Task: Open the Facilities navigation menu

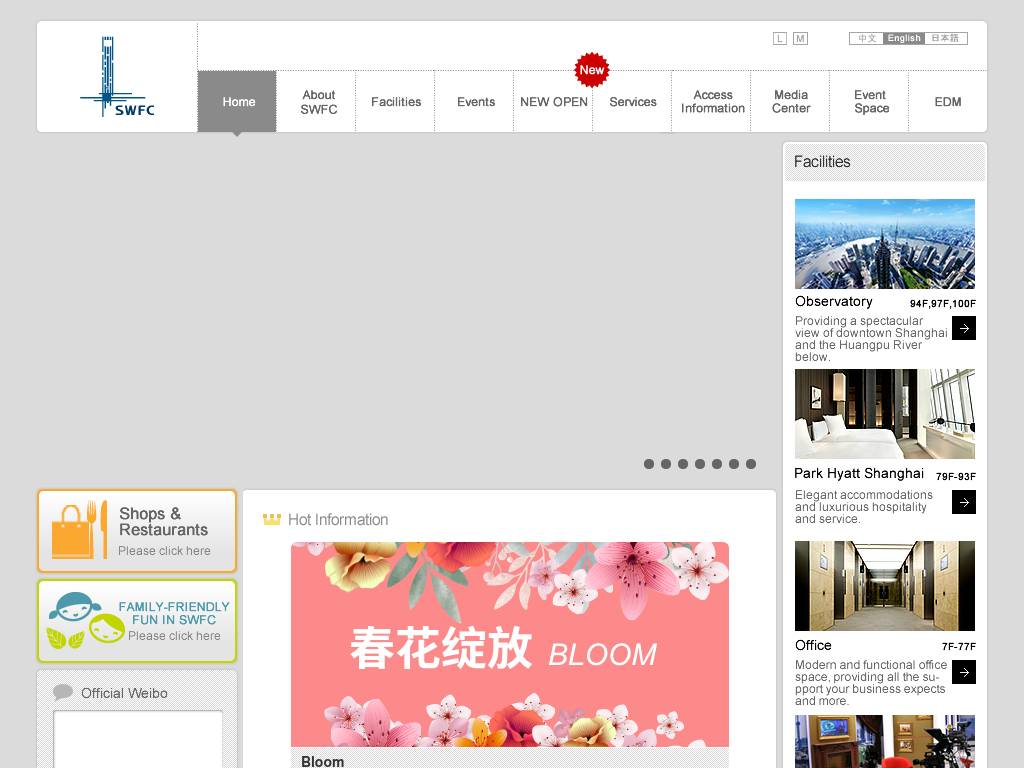Action: click(396, 102)
